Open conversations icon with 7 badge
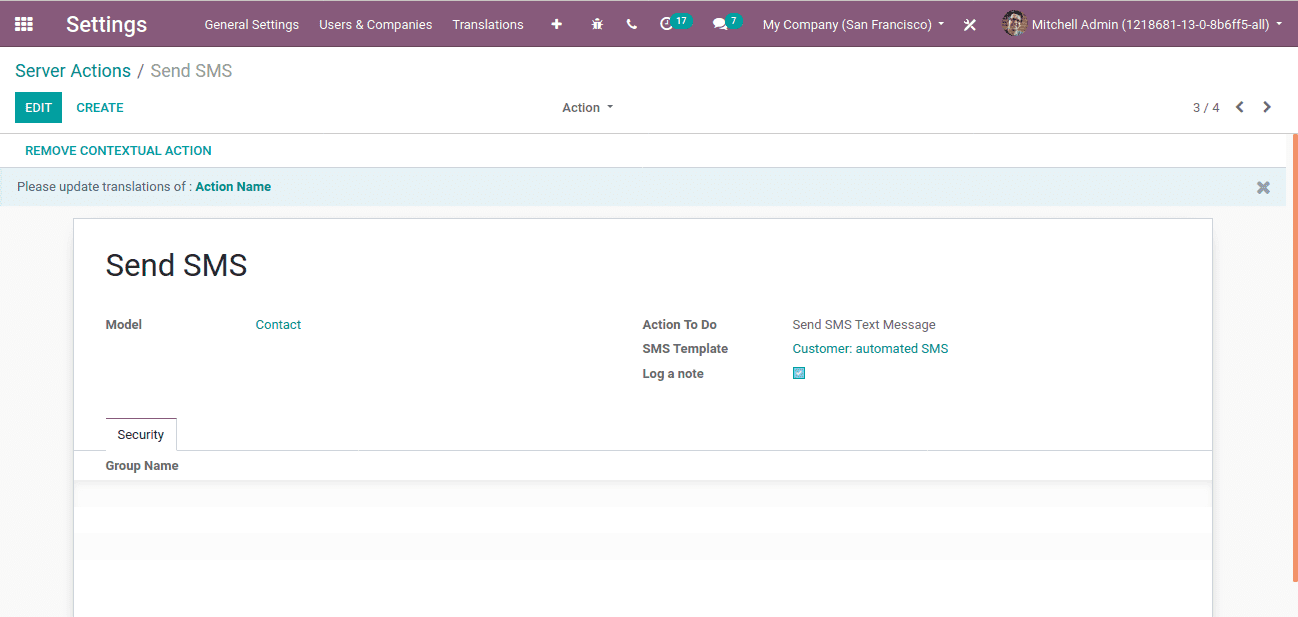Screen dimensions: 1298x617 pyautogui.click(x=727, y=23)
